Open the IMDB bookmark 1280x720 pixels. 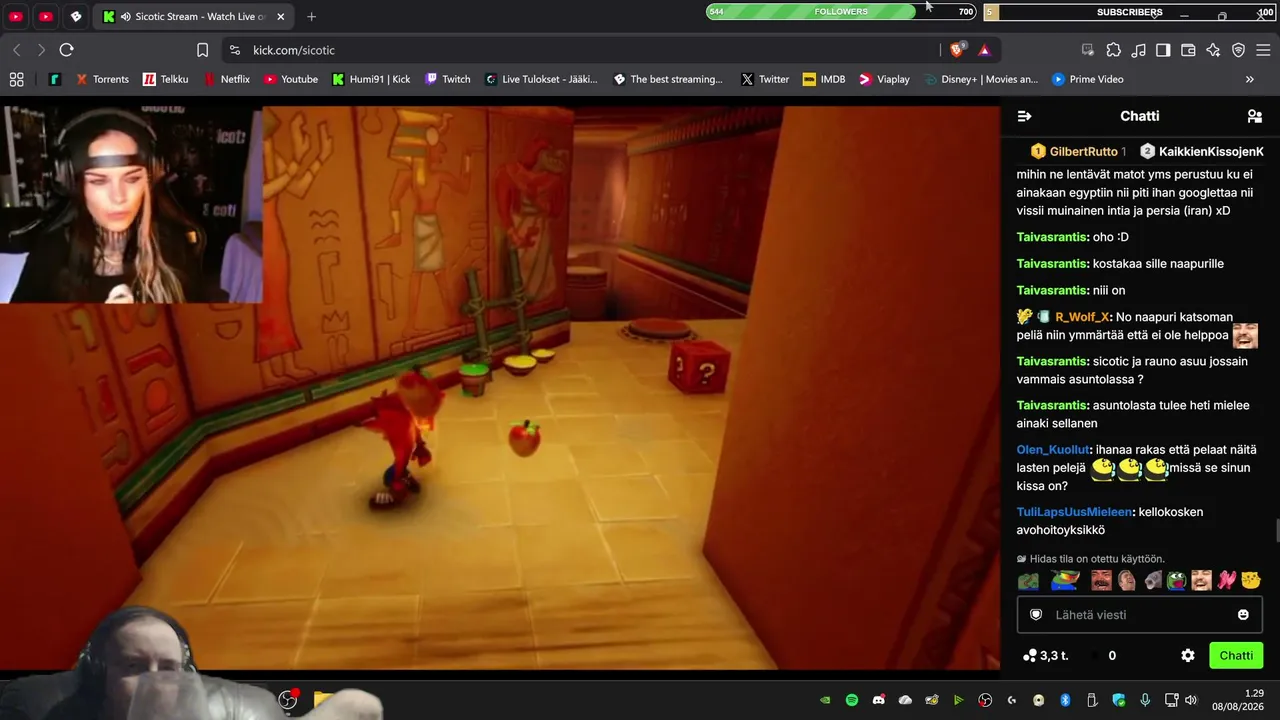tap(823, 79)
